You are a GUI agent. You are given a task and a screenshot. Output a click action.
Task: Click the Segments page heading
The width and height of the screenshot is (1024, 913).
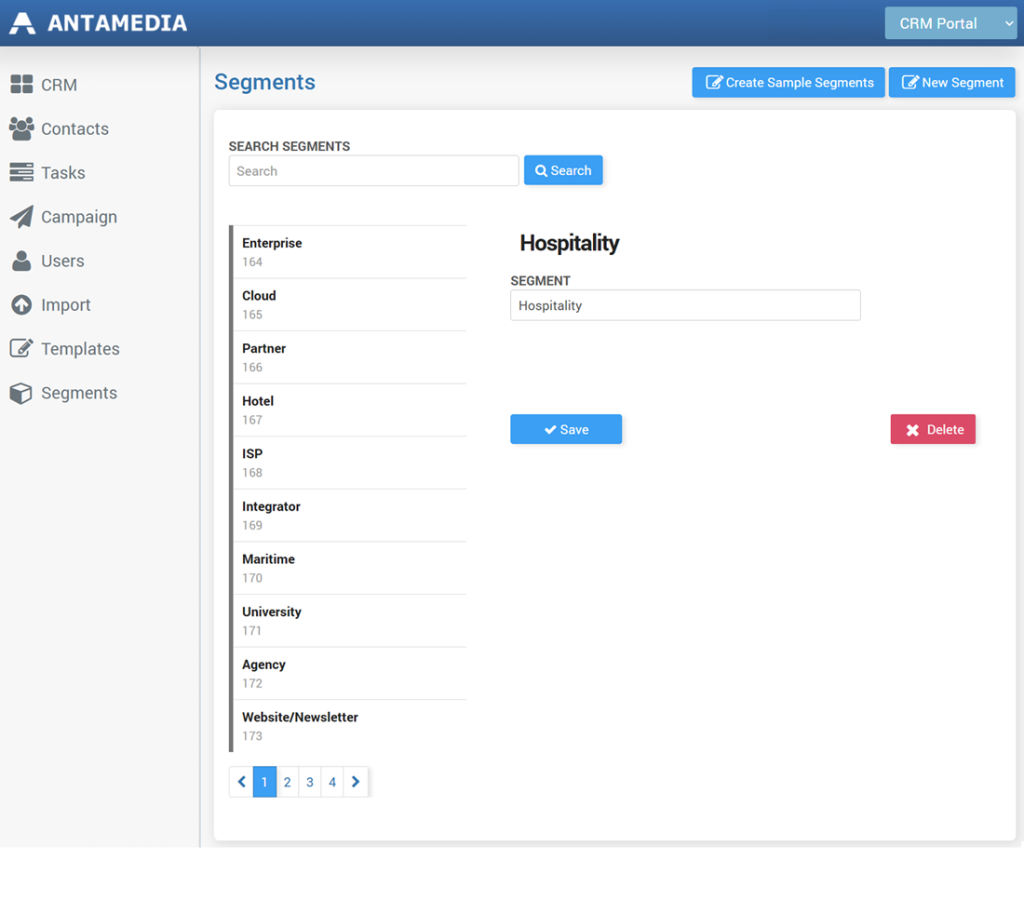coord(264,82)
